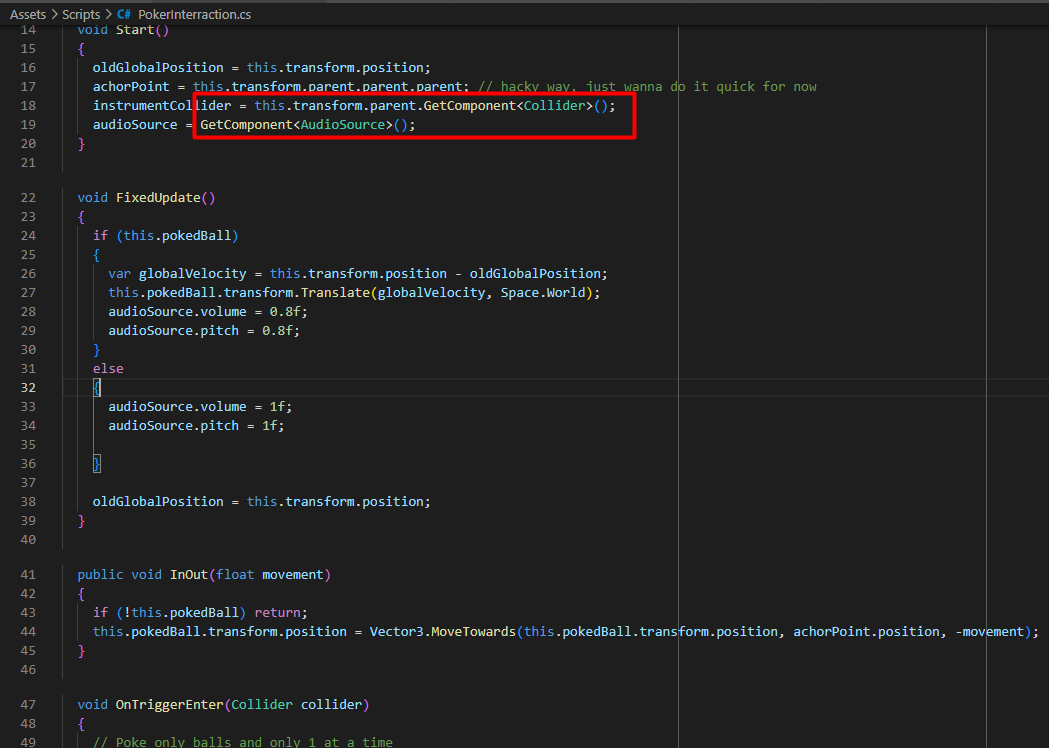
Task: Click line number 47 in the gutter
Action: [x=28, y=705]
